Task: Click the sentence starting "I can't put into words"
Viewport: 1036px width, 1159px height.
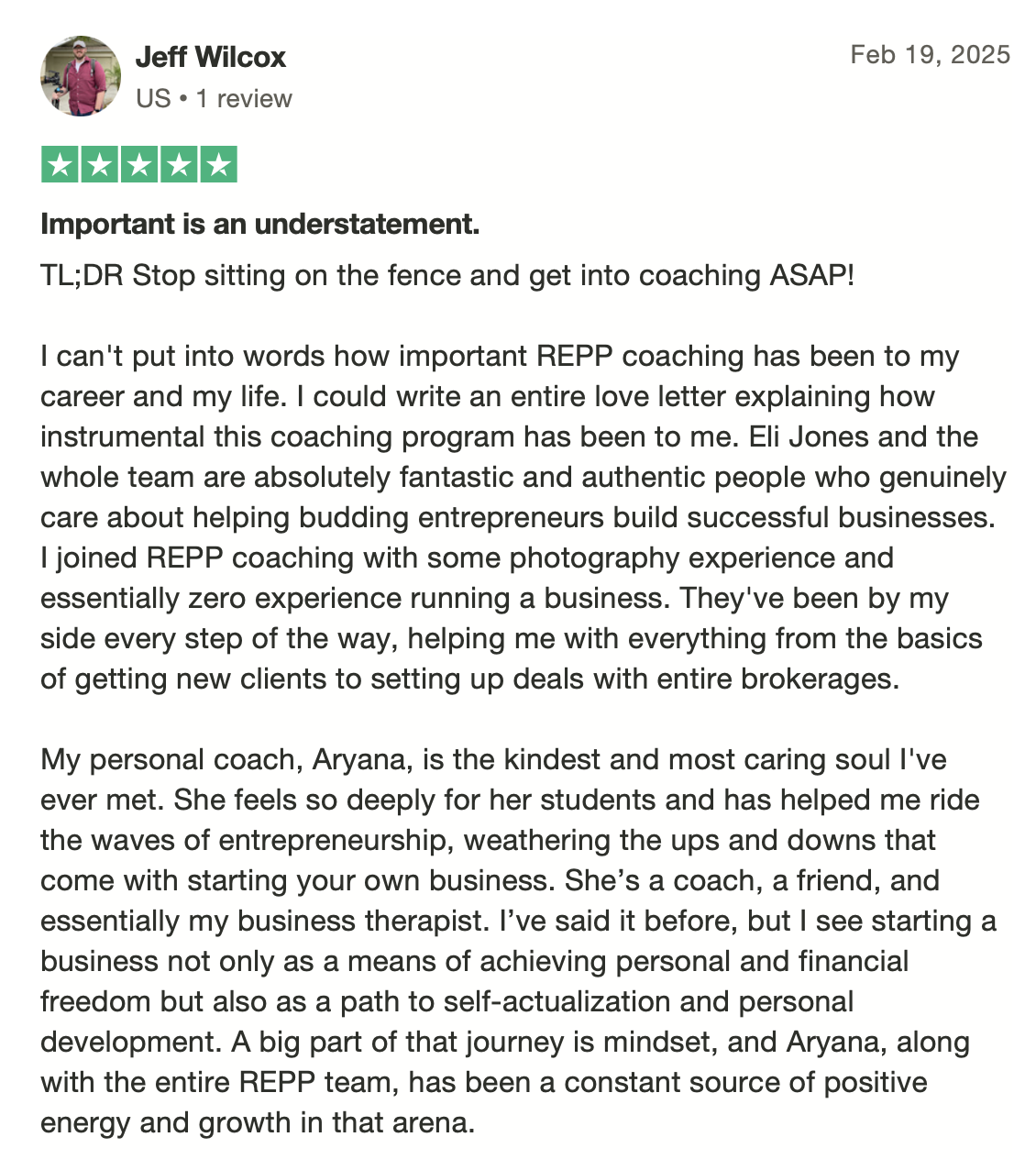Action: 500,376
